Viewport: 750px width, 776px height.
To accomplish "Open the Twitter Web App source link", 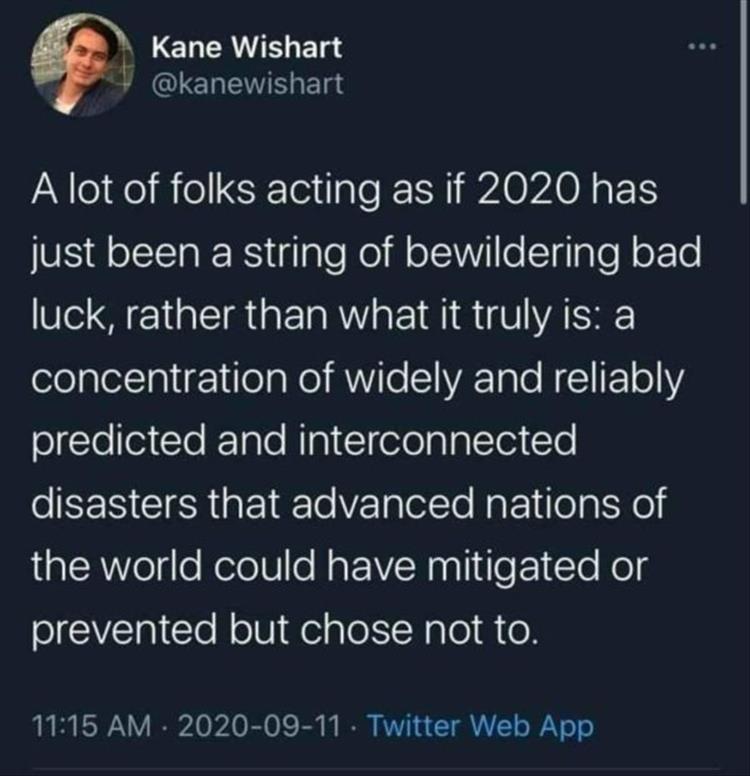I will click(479, 727).
